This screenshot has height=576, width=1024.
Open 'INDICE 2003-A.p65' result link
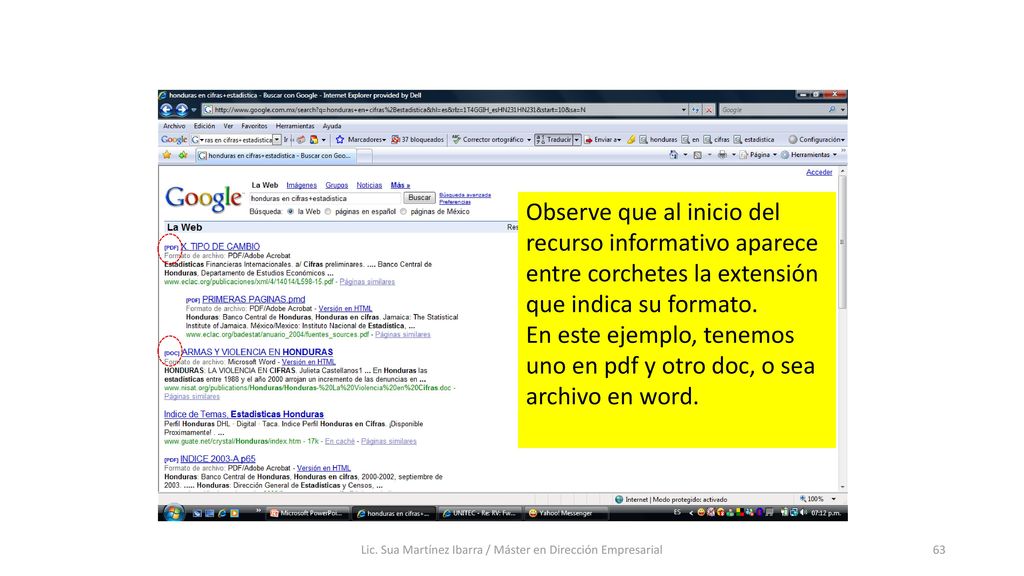(x=217, y=458)
